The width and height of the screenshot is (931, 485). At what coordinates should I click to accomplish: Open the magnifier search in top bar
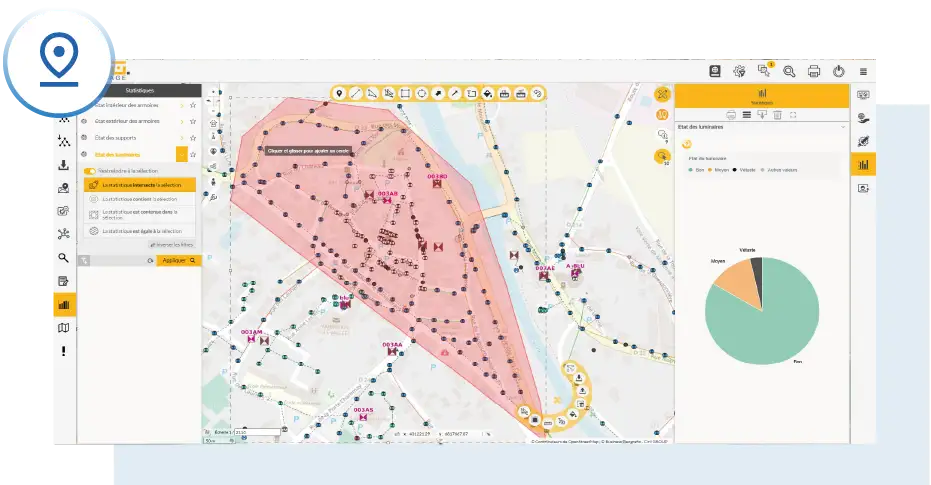pyautogui.click(x=789, y=71)
